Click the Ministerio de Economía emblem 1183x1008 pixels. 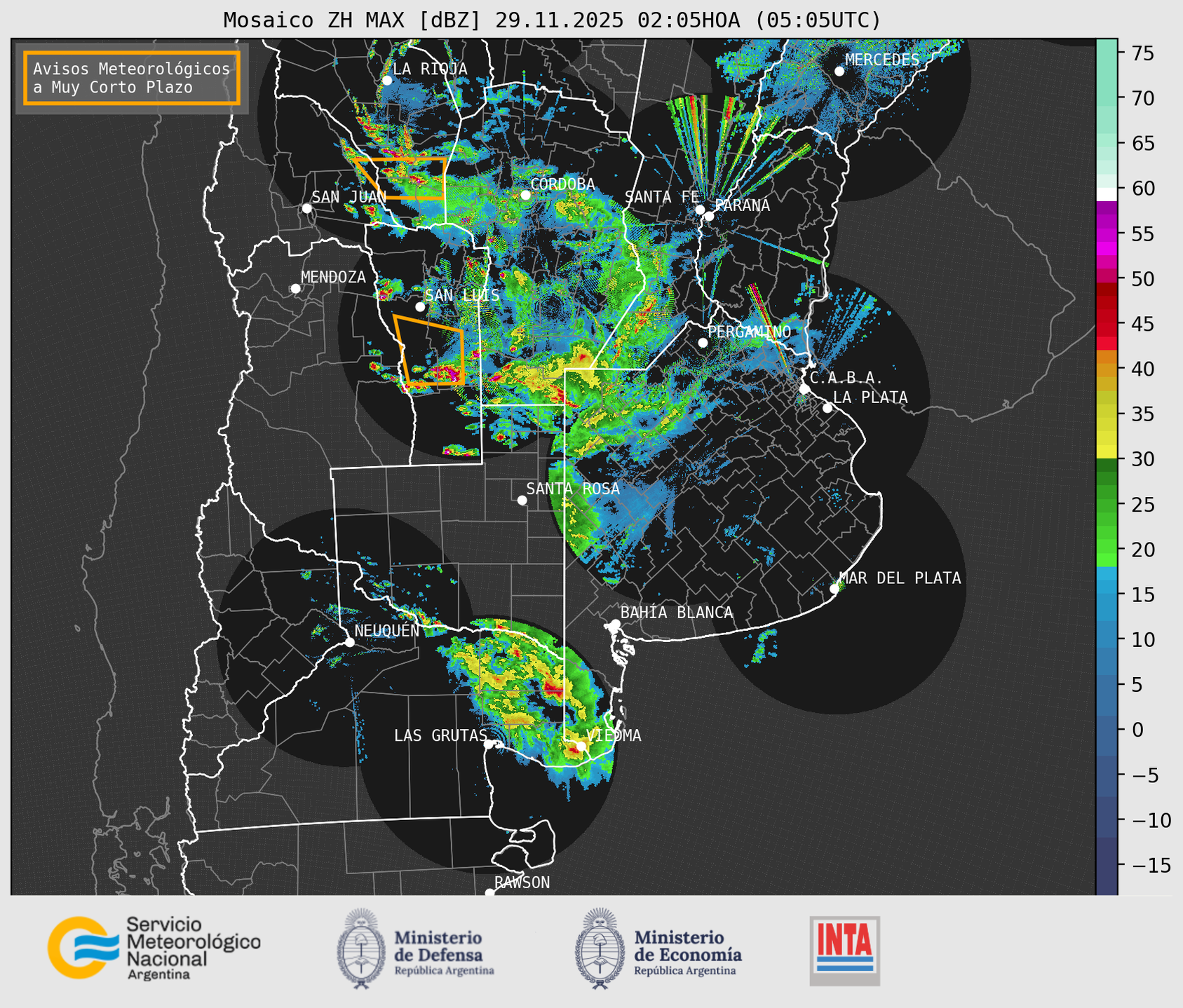pyautogui.click(x=600, y=948)
